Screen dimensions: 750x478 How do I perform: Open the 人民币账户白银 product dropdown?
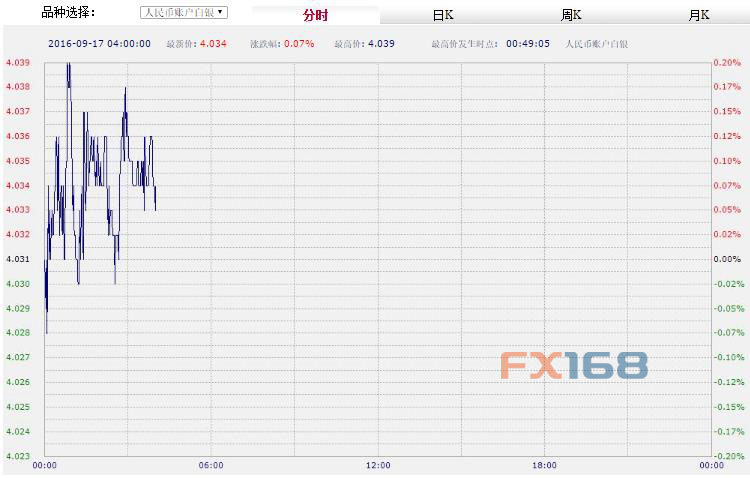coord(183,13)
